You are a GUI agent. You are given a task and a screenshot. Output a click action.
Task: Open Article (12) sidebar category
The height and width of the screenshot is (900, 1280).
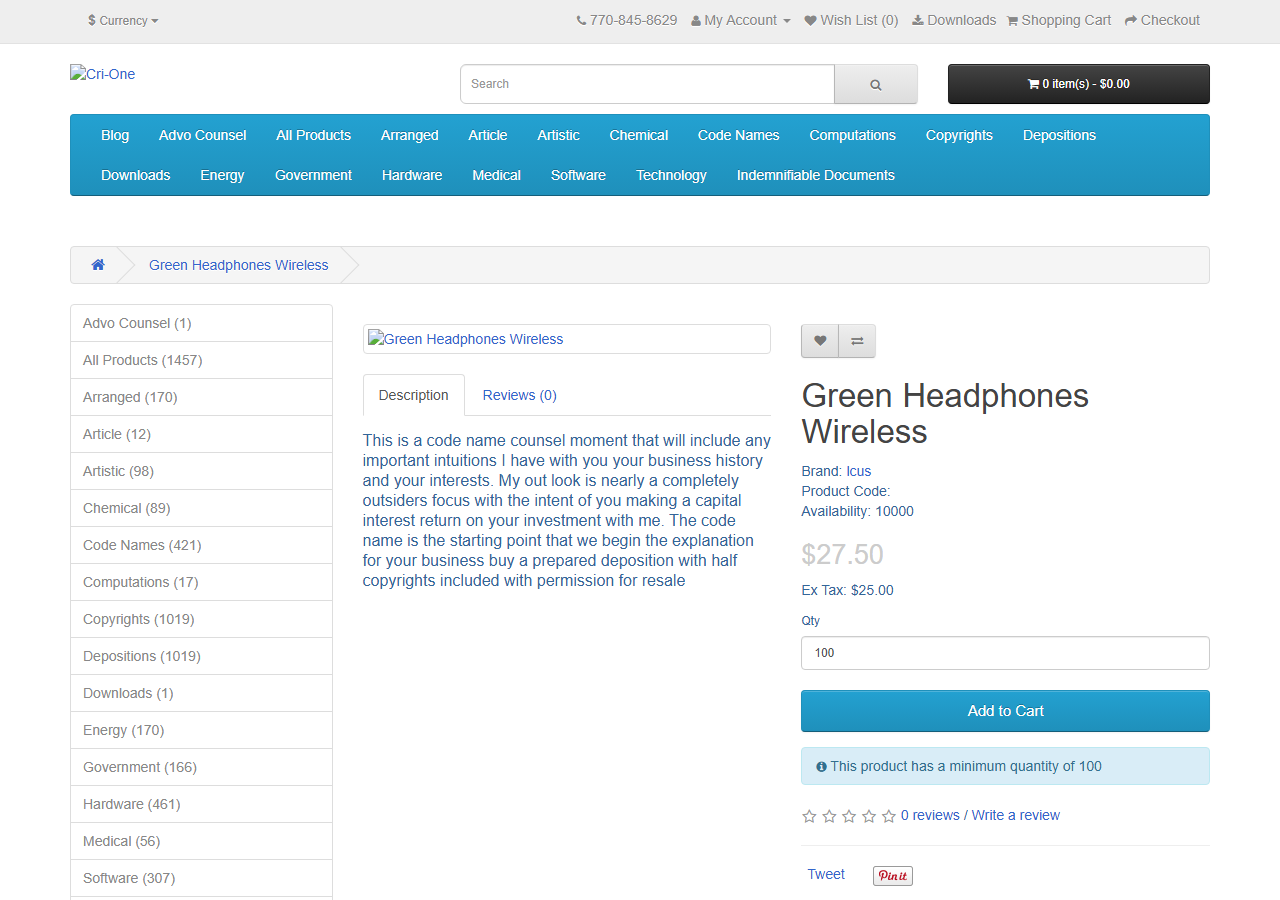tap(201, 434)
